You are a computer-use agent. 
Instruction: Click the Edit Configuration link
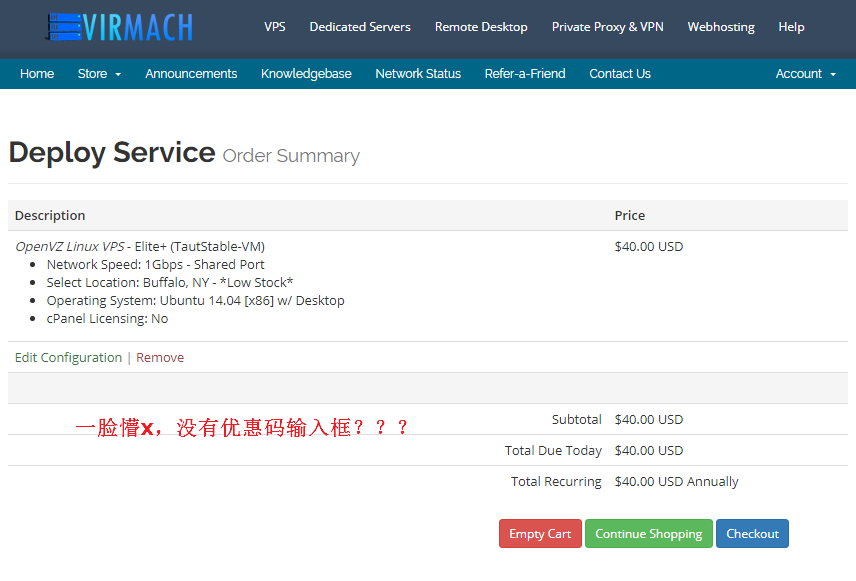pyautogui.click(x=68, y=357)
